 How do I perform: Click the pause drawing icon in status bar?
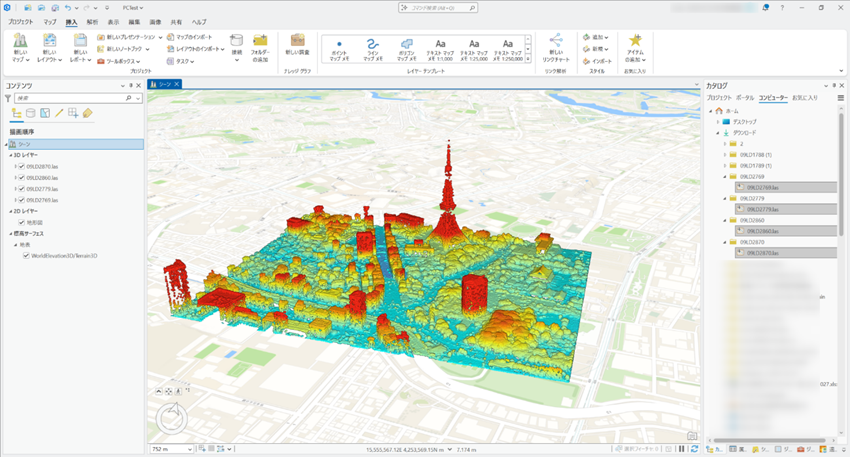[681, 449]
